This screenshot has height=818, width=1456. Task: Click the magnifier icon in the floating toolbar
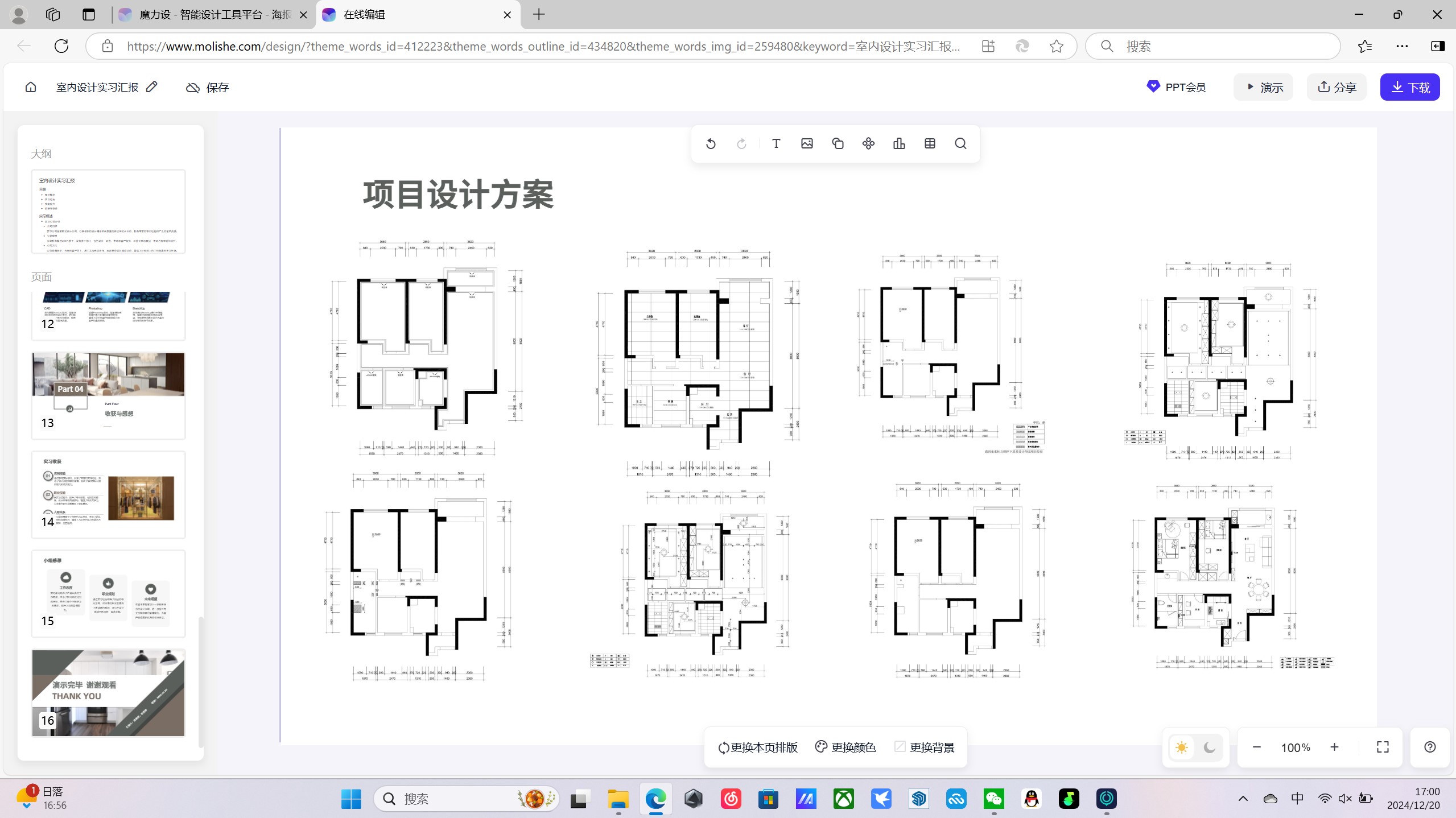click(x=960, y=144)
